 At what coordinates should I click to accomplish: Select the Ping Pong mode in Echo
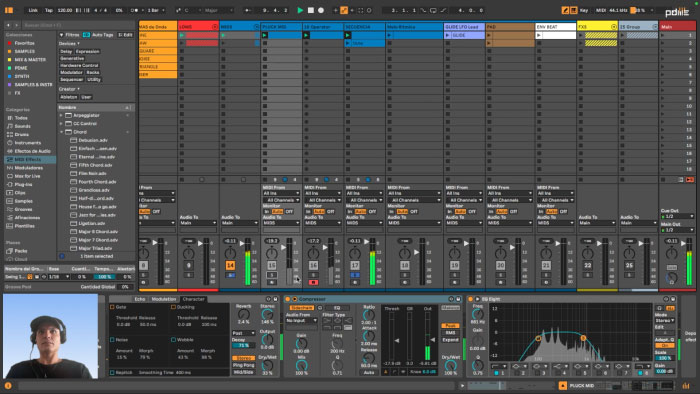[243, 365]
